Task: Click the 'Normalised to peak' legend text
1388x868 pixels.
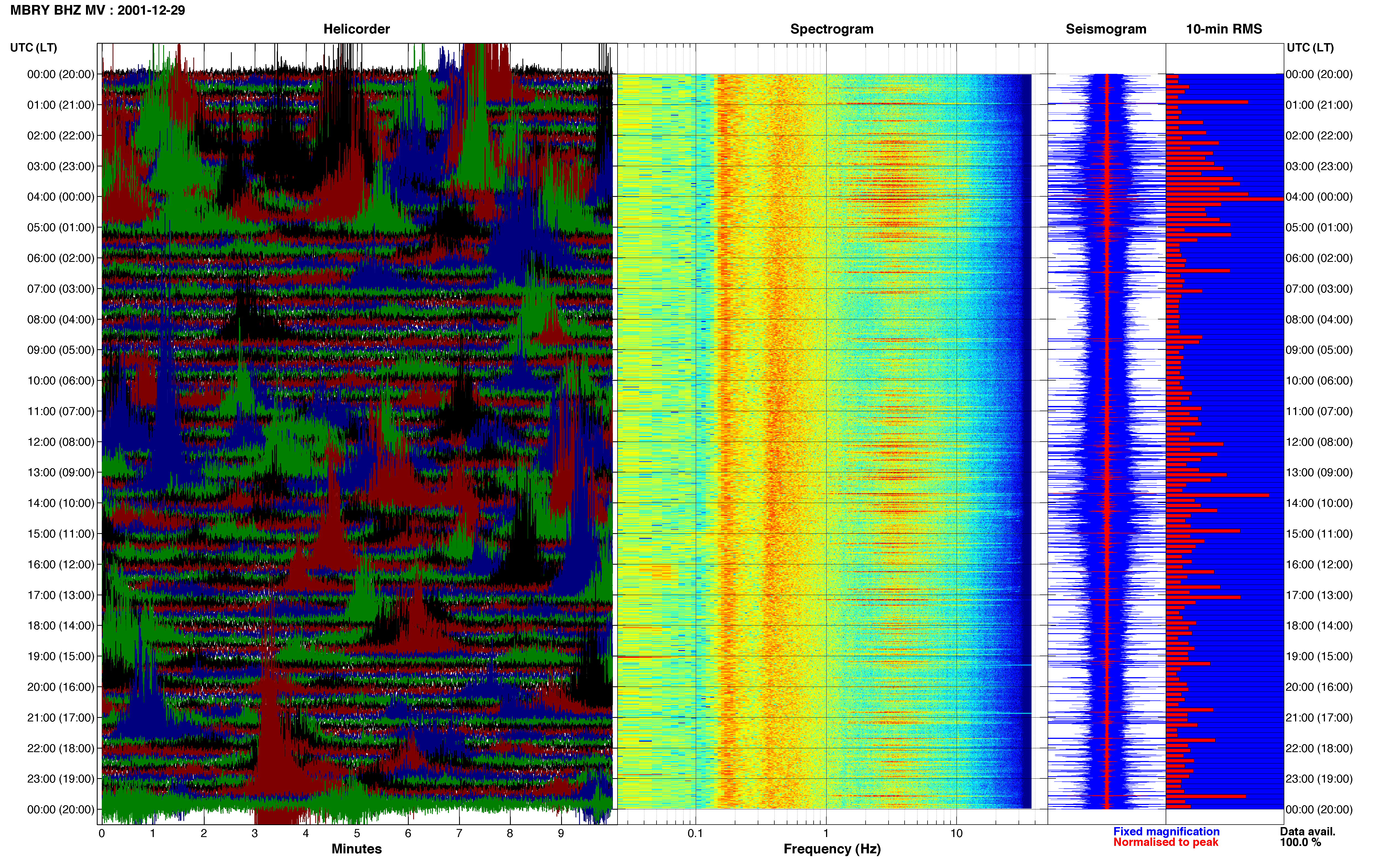Action: point(1165,842)
